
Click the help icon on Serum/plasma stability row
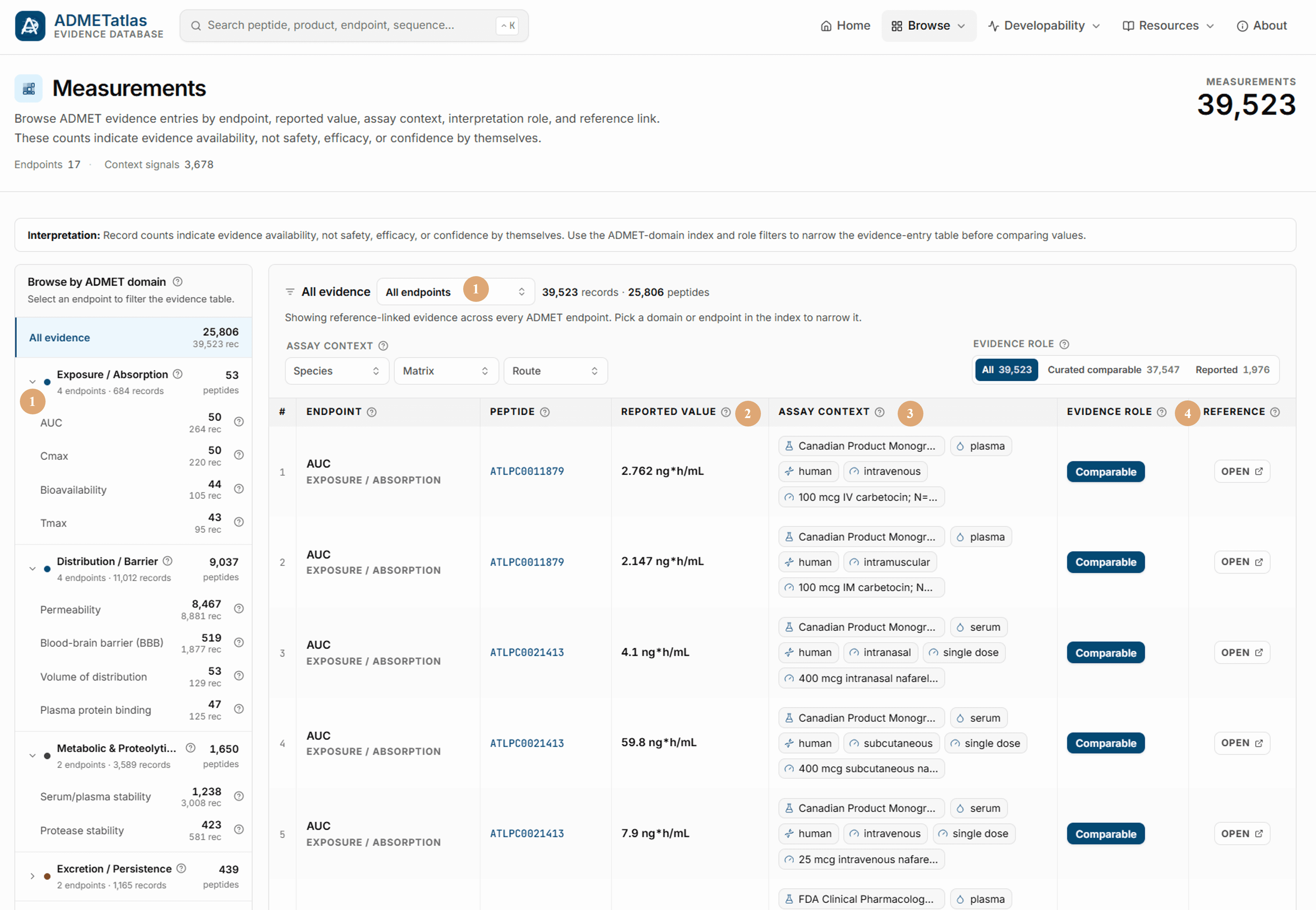pos(239,796)
